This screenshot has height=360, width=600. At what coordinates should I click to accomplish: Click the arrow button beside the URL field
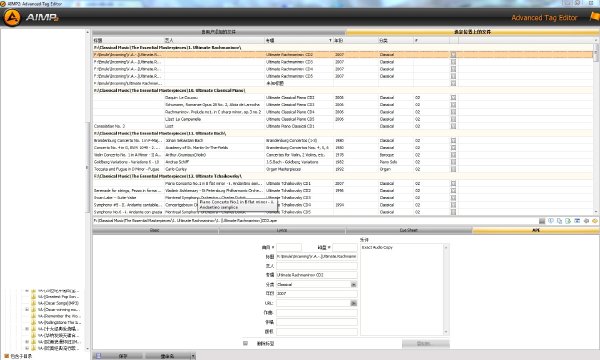pyautogui.click(x=354, y=303)
